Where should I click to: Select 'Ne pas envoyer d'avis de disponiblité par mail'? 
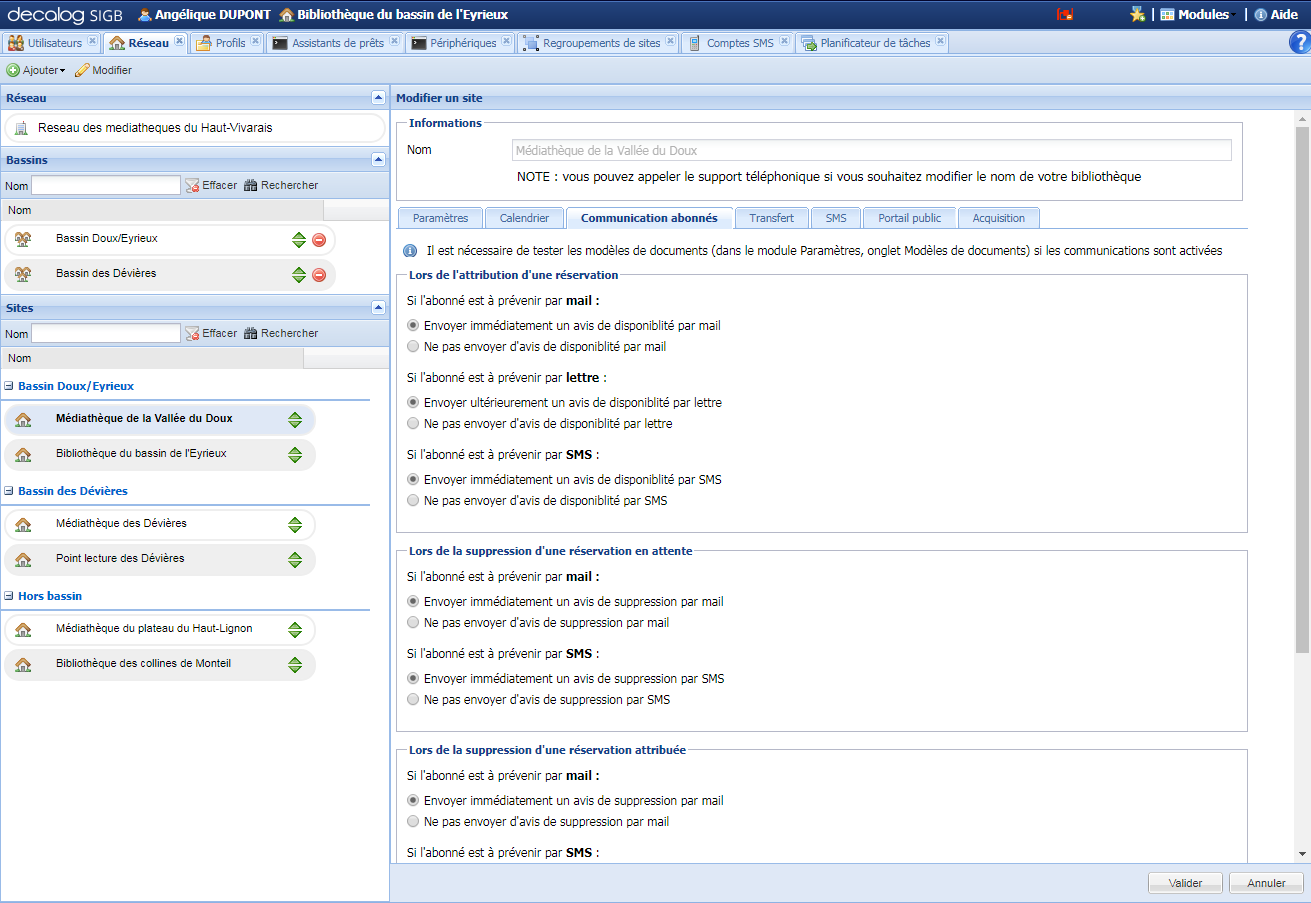[413, 347]
